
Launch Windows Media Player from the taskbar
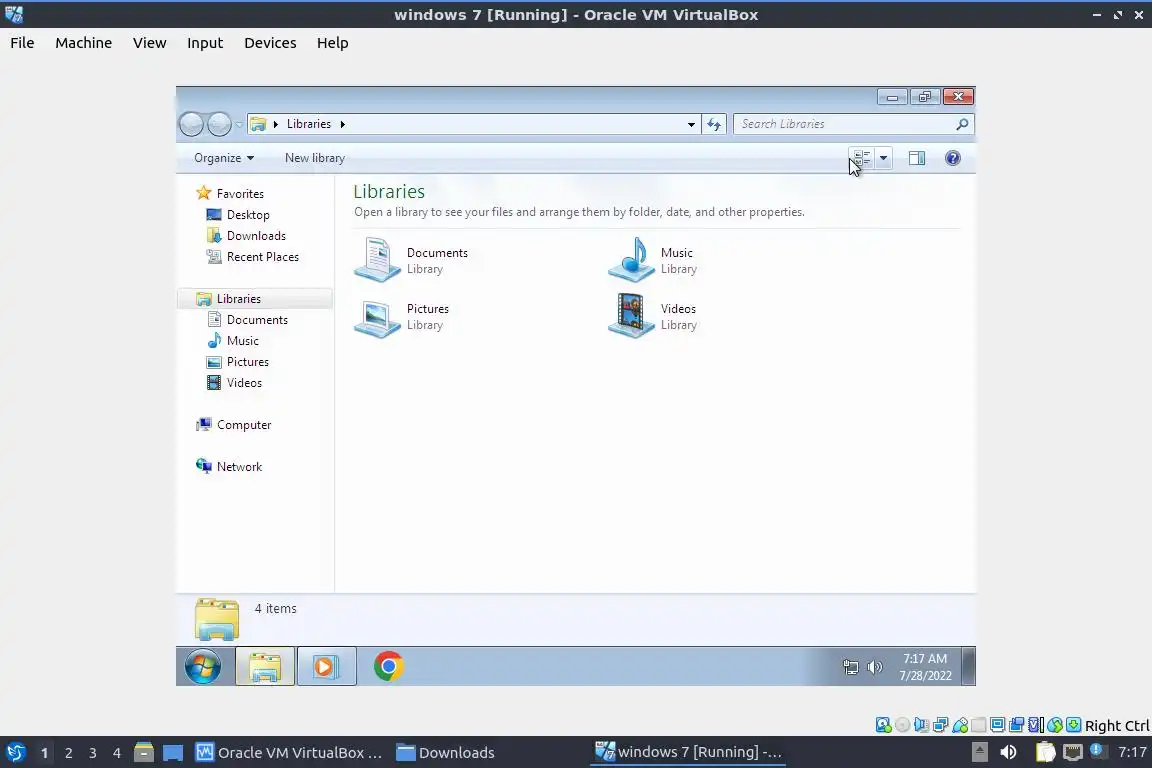click(x=326, y=667)
